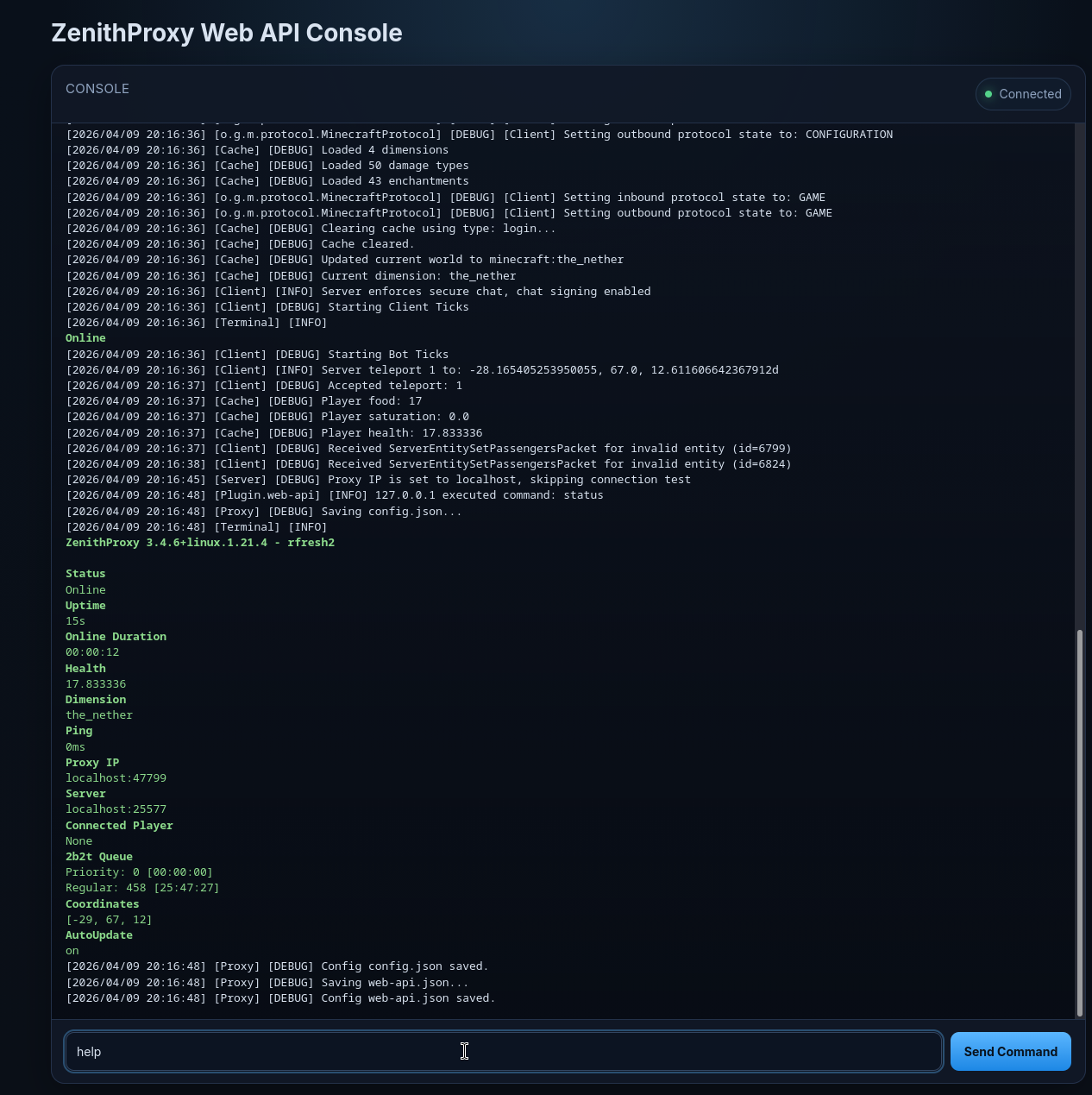Click the Connected status badge

tap(1023, 94)
